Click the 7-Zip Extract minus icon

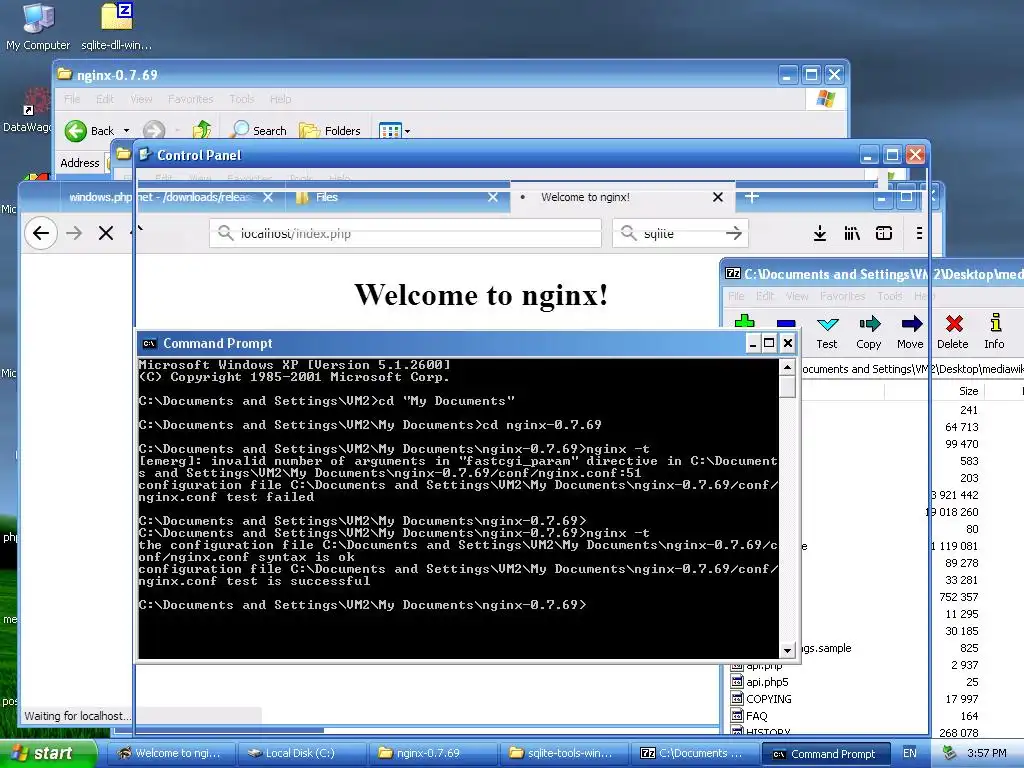point(786,323)
